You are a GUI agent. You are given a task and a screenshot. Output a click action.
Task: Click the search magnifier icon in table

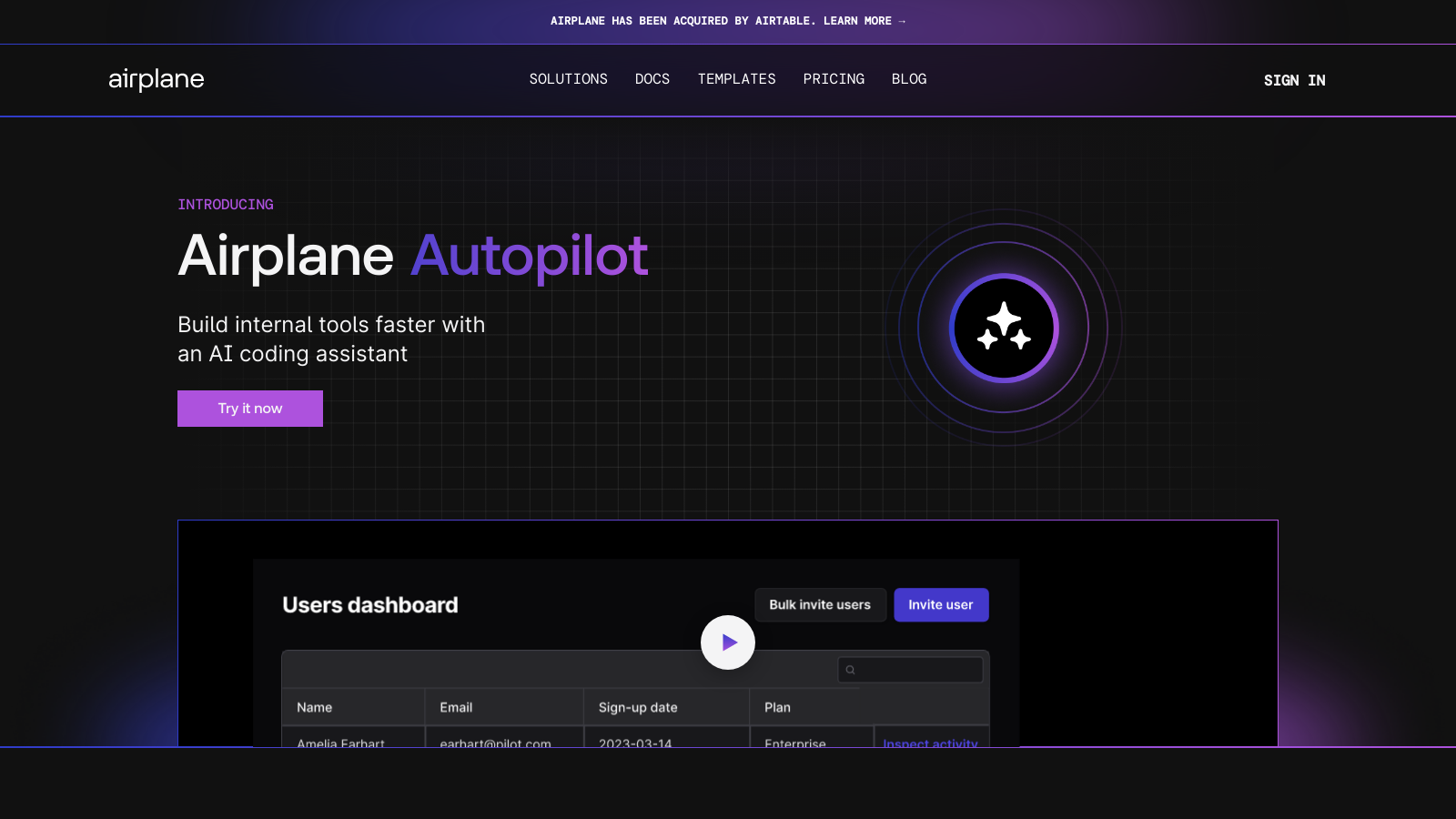coord(851,670)
